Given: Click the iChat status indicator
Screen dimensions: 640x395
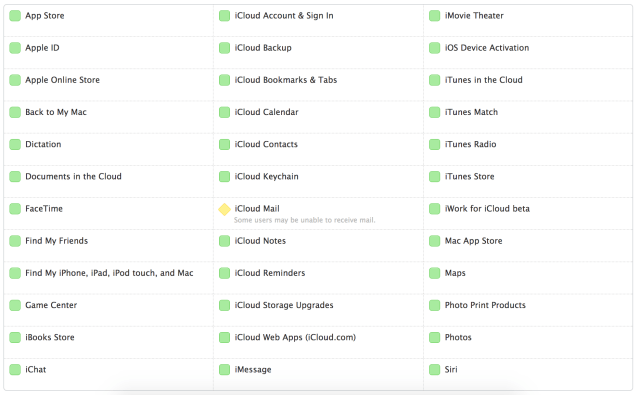Looking at the screenshot, I should click(15, 370).
